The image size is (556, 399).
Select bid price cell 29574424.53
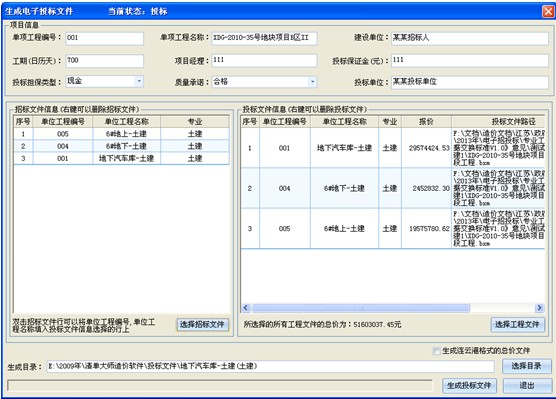coord(427,148)
